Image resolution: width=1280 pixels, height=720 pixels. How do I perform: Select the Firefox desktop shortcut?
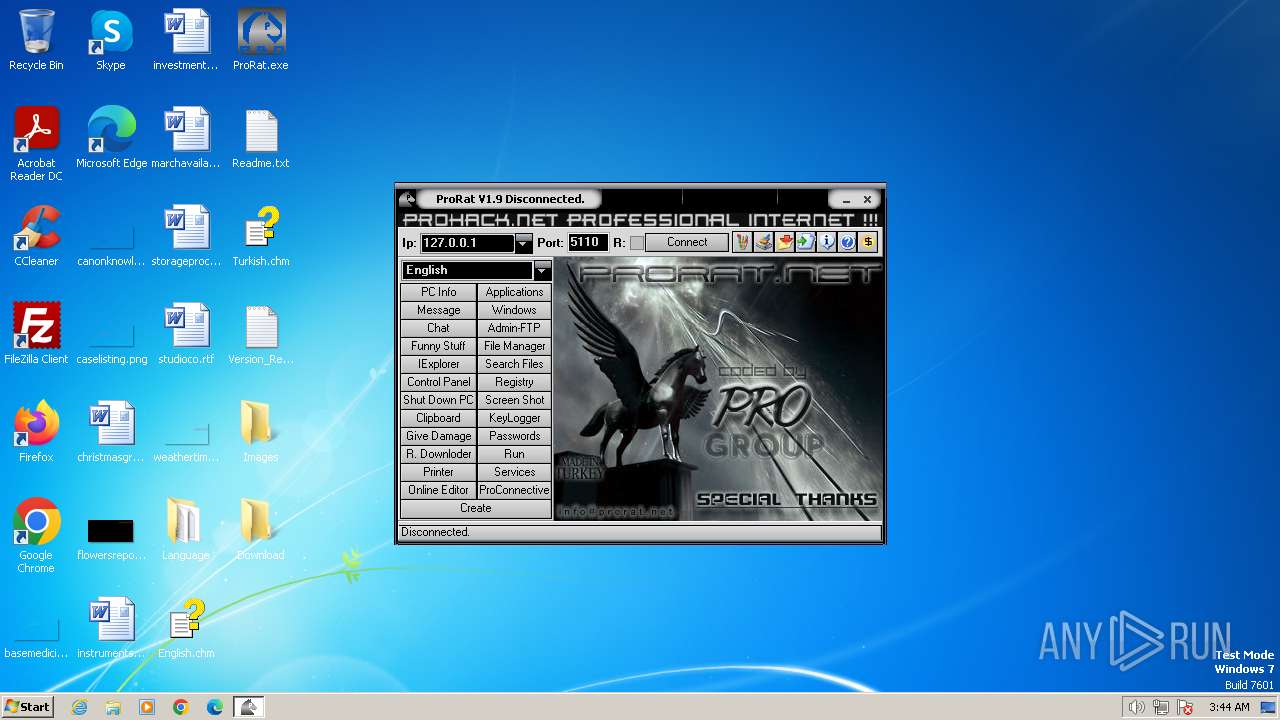(36, 433)
